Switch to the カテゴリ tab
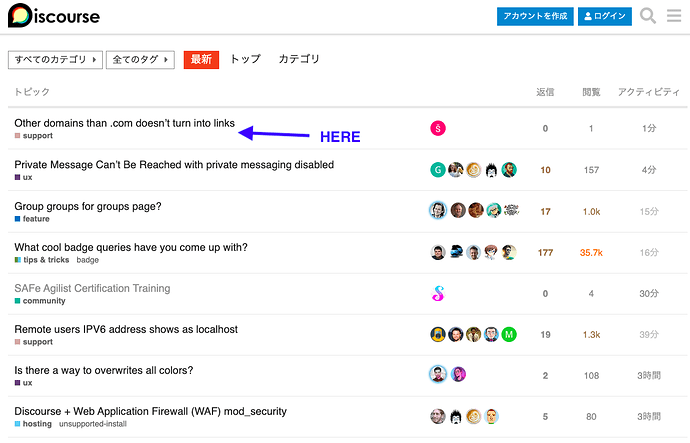 click(299, 59)
